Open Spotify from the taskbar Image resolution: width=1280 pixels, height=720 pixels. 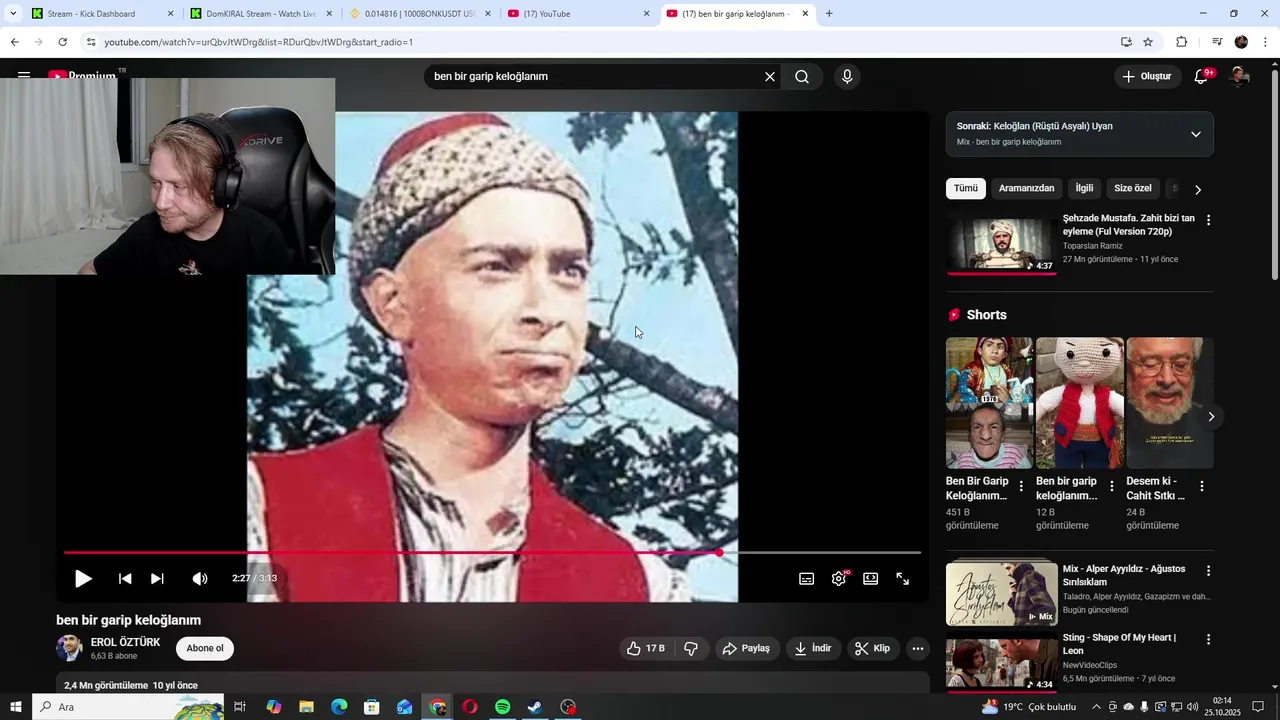503,707
